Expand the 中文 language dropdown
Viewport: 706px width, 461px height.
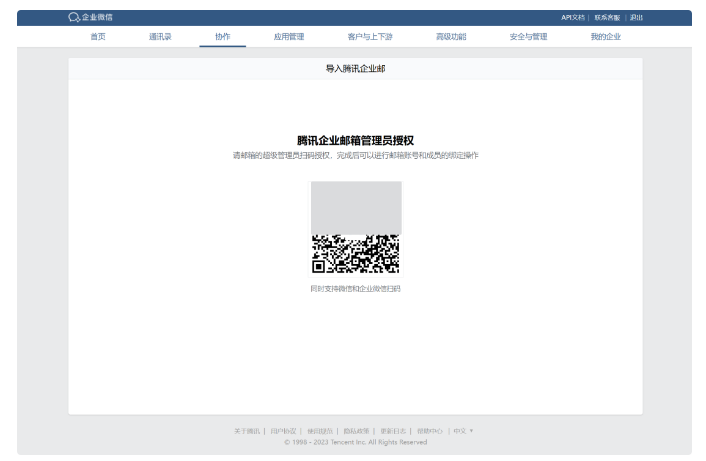point(463,431)
